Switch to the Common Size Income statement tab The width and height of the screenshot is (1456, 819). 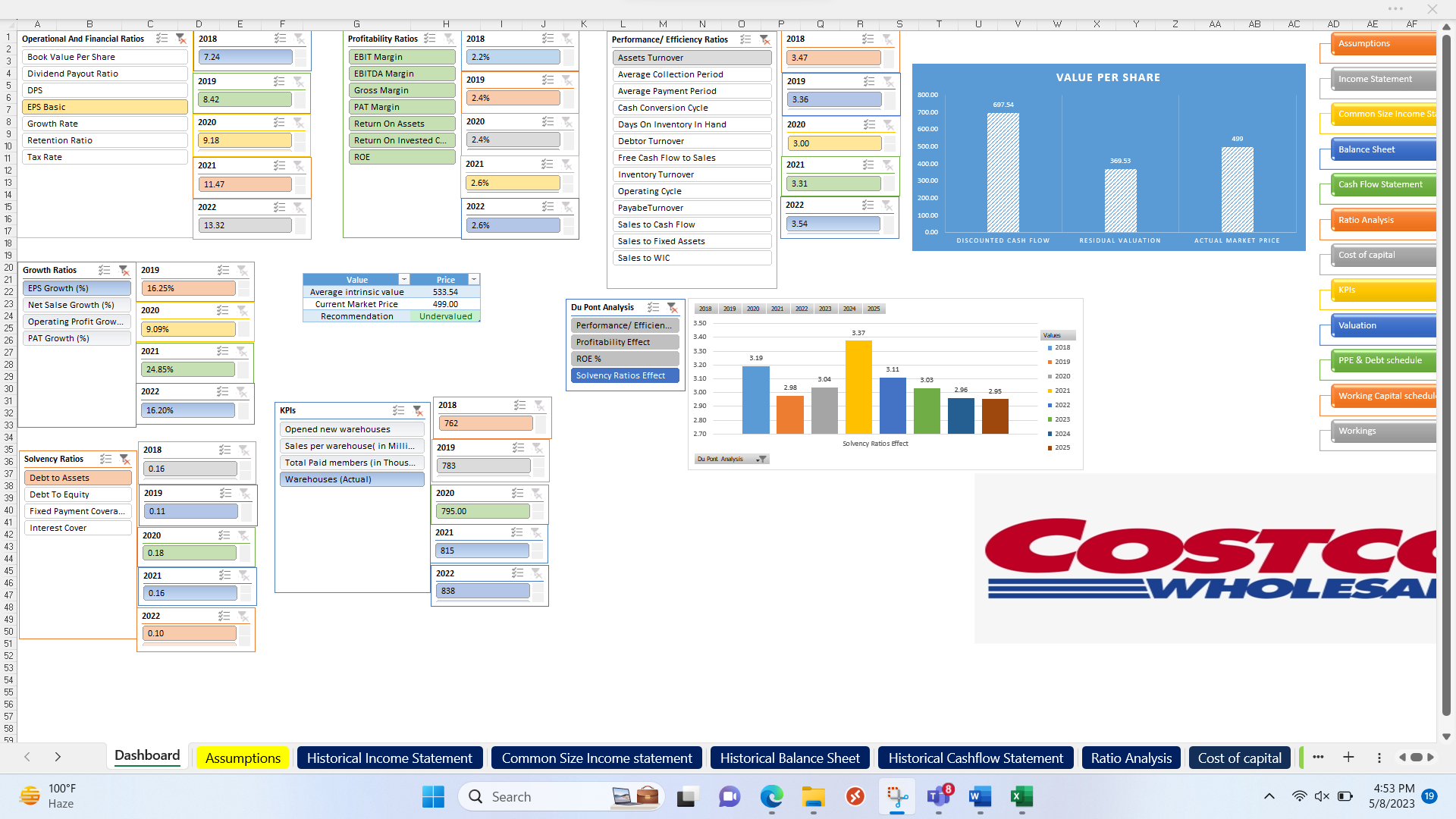point(596,758)
